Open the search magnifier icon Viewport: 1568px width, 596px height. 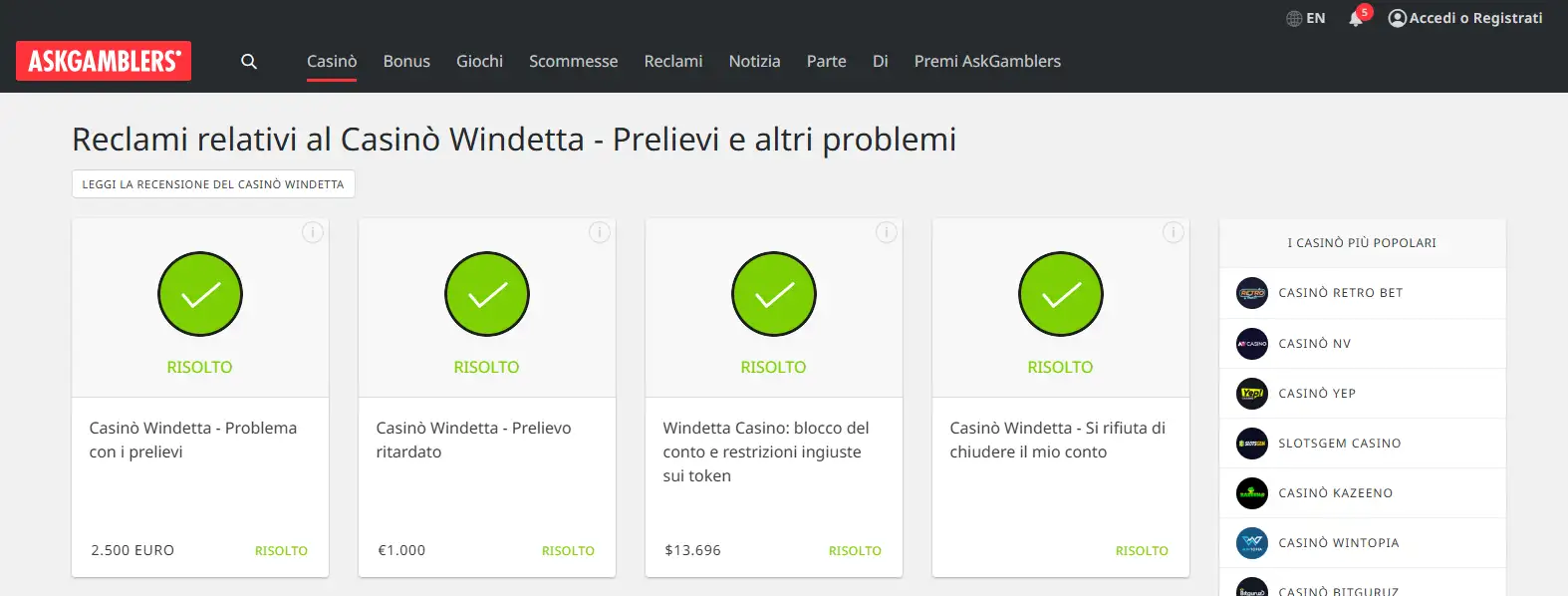[249, 62]
